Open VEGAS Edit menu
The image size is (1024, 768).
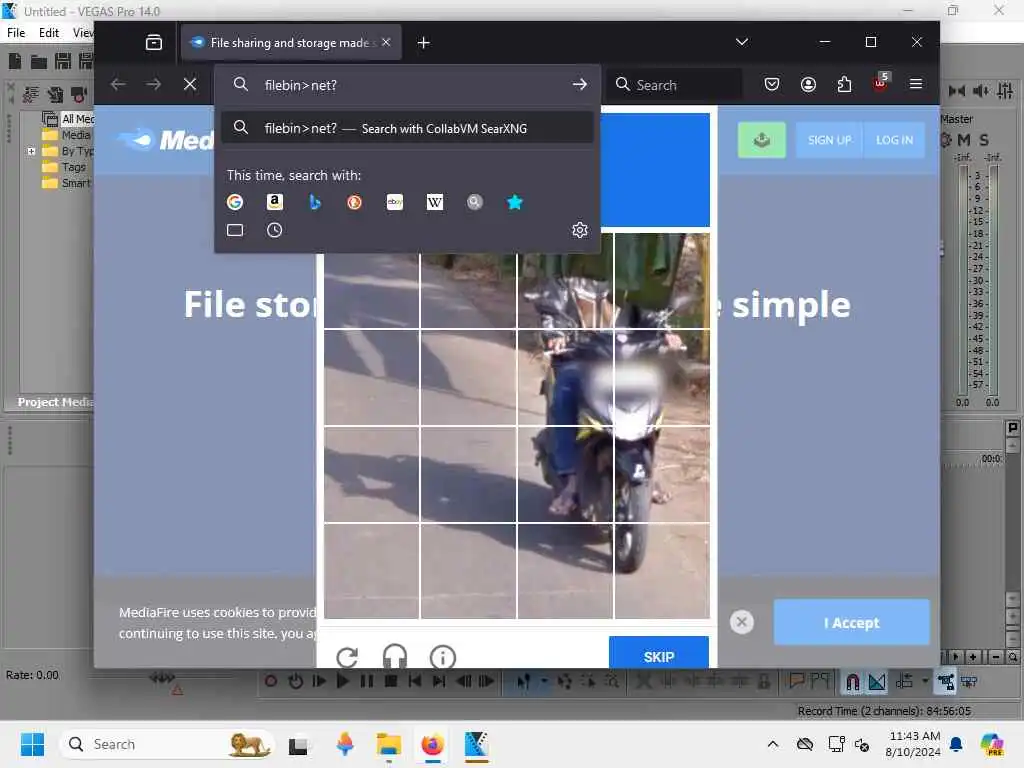coord(49,33)
